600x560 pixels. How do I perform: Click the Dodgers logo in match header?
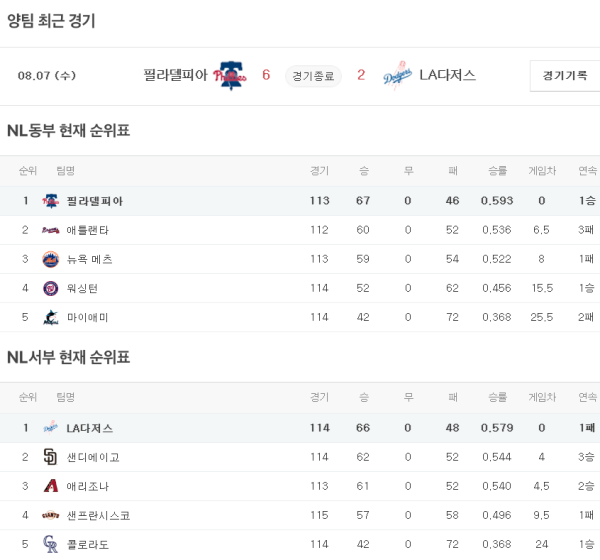(397, 76)
